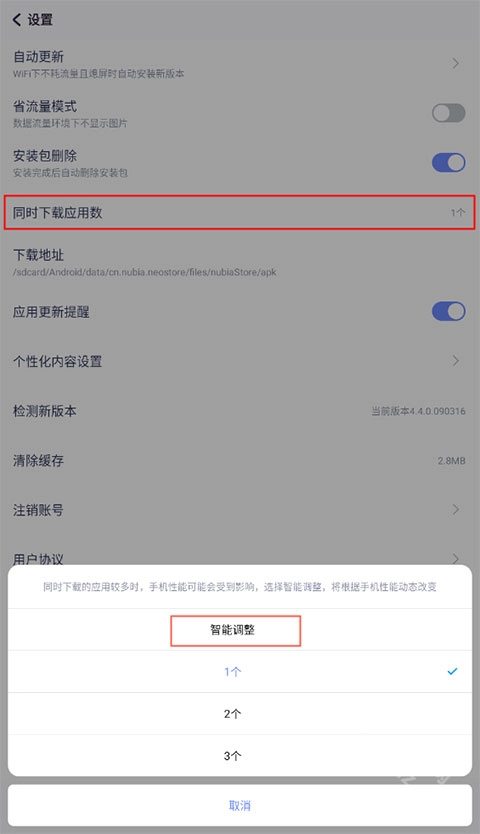Select the 智能调整 option
The width and height of the screenshot is (480, 834).
(x=235, y=630)
